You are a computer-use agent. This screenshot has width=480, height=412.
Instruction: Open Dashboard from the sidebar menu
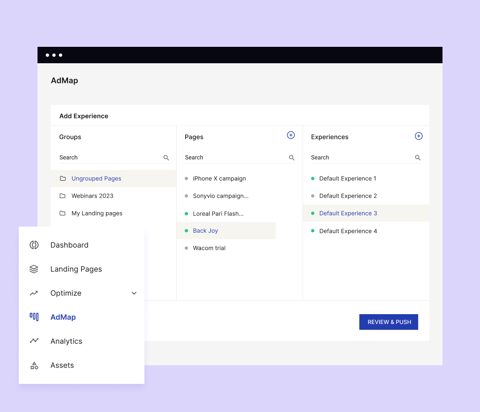pos(69,245)
